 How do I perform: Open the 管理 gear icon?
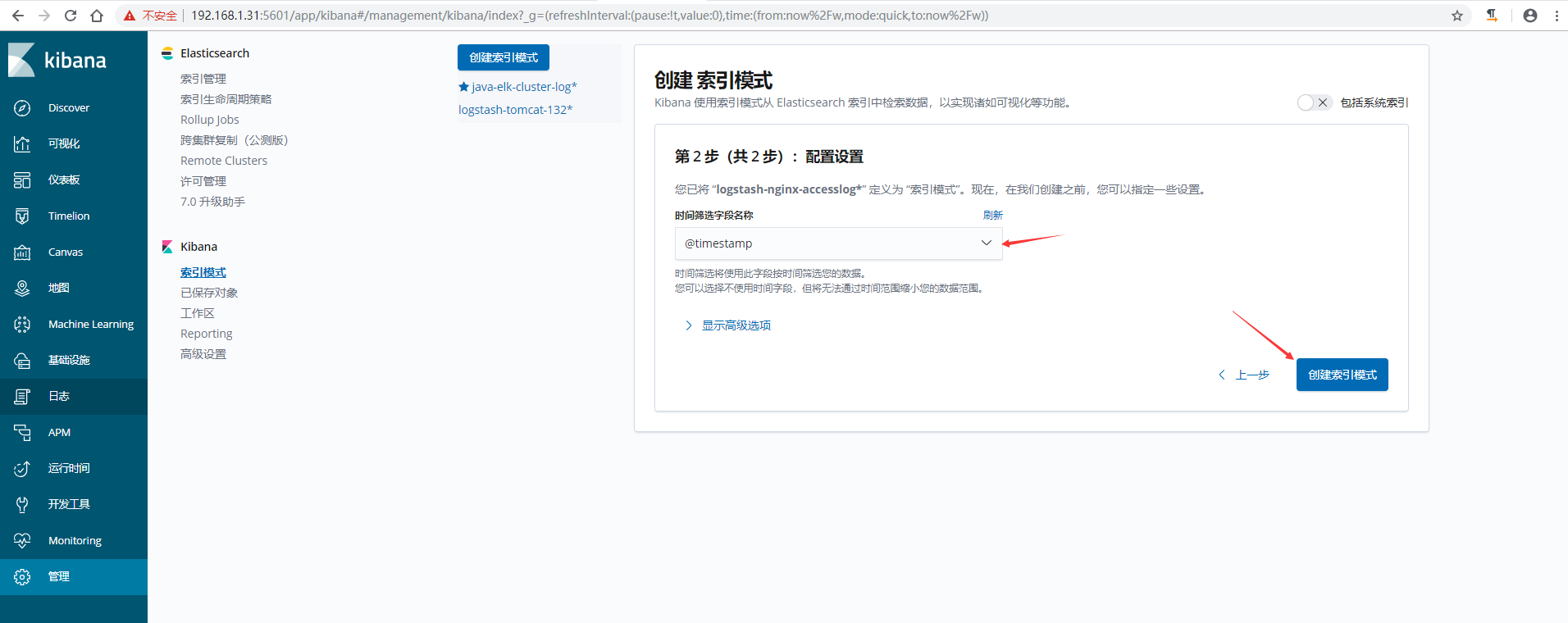(x=22, y=577)
